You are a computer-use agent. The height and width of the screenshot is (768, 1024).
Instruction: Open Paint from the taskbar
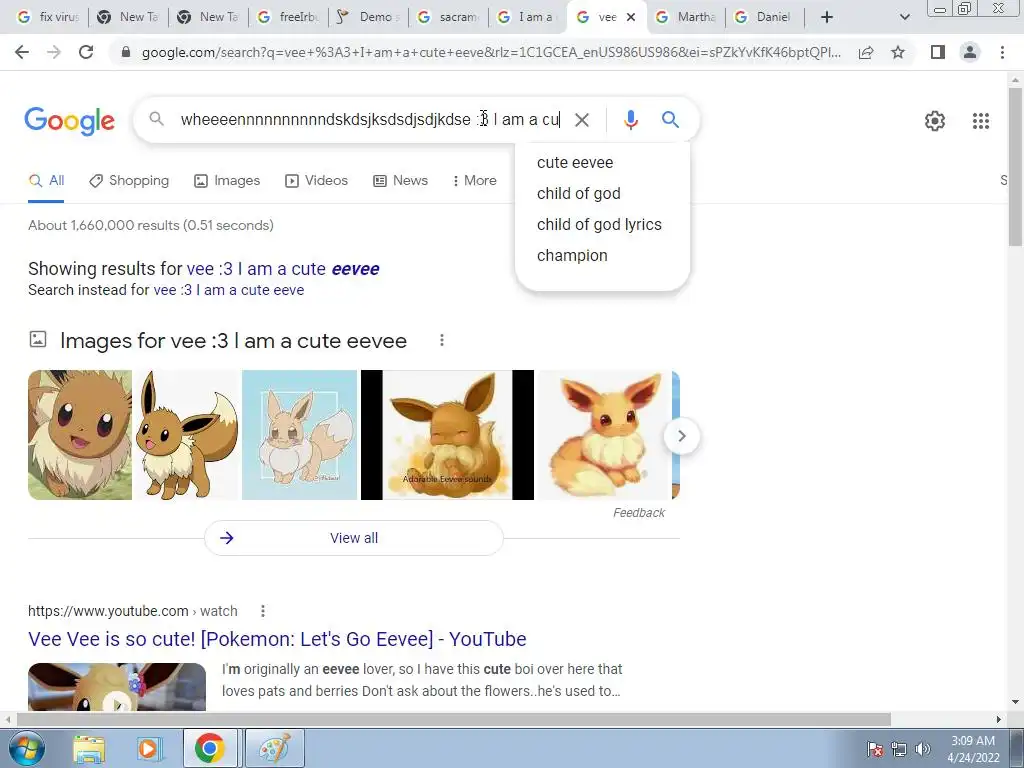tap(274, 748)
